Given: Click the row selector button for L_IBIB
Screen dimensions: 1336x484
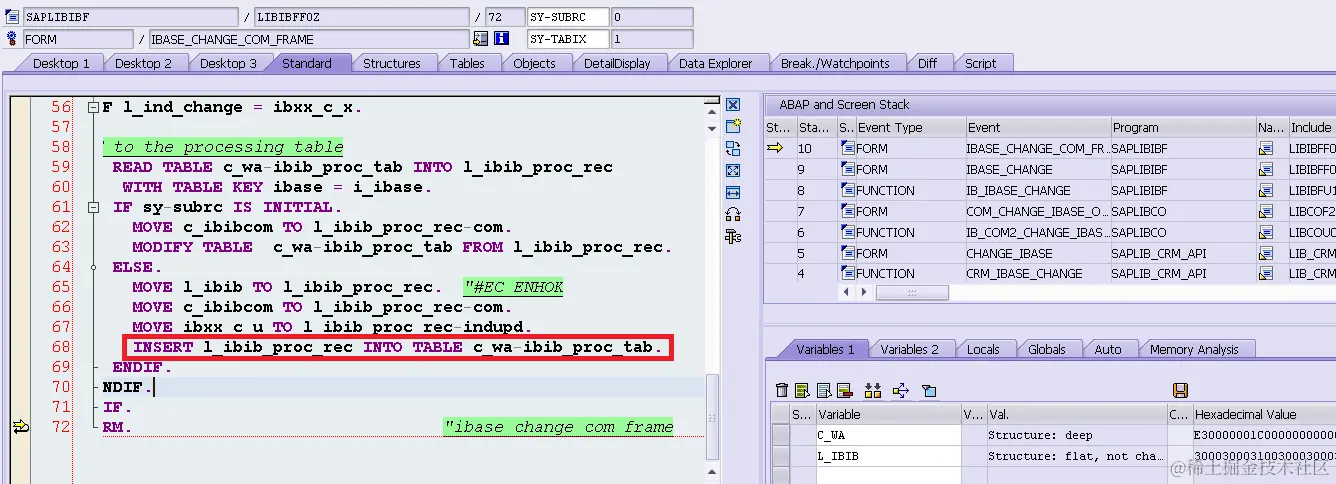Looking at the screenshot, I should coord(780,456).
